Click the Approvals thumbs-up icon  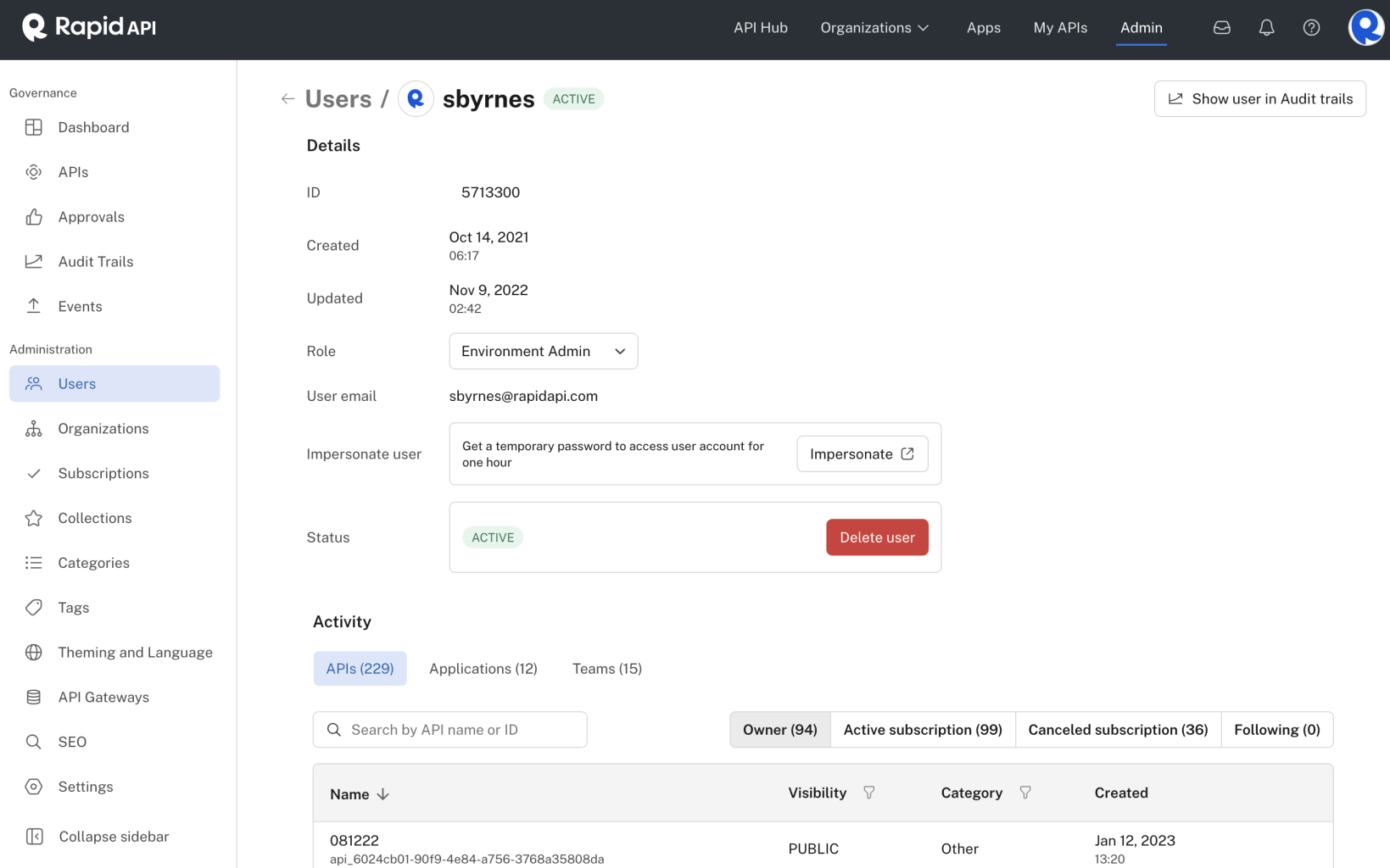pyautogui.click(x=34, y=217)
